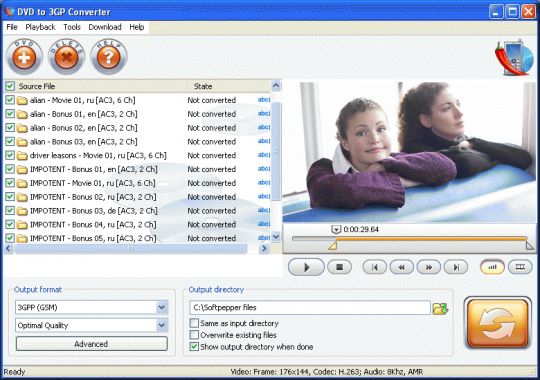This screenshot has width=540, height=380.
Task: Click the folder icon of IMPOTENT Movie 01
Action: (22, 183)
